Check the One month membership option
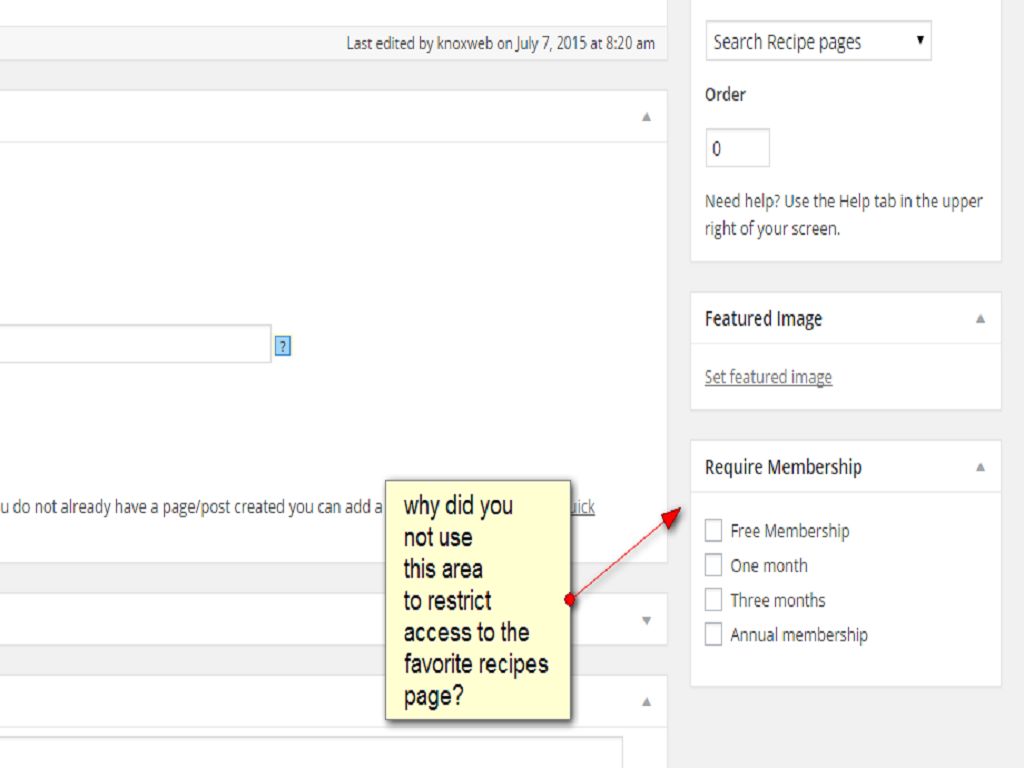 [713, 565]
